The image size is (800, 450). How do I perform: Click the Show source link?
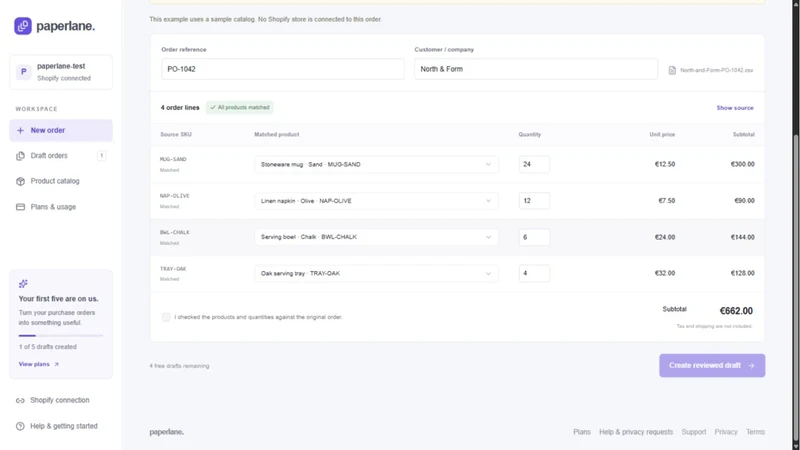[735, 108]
